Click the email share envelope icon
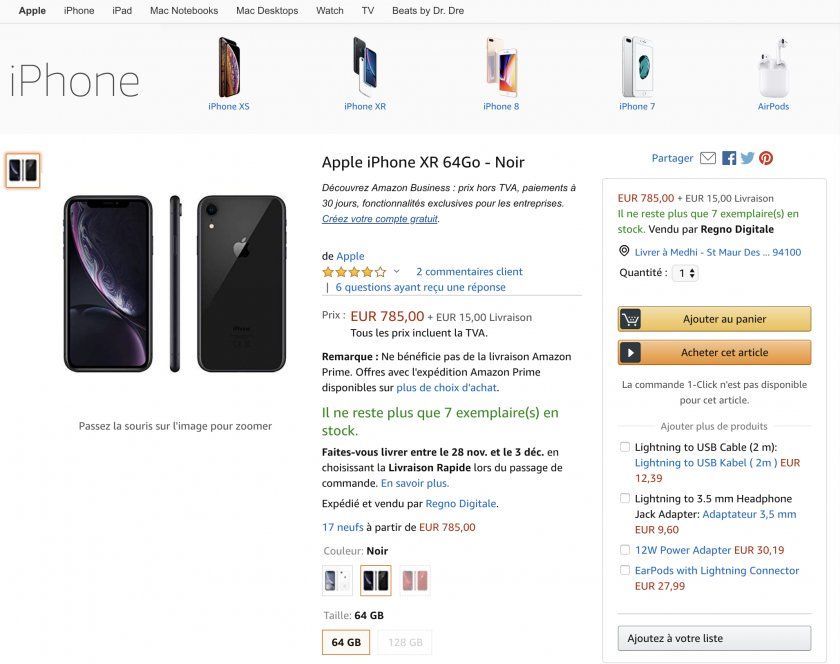Screen dimensions: 840x664 [708, 158]
